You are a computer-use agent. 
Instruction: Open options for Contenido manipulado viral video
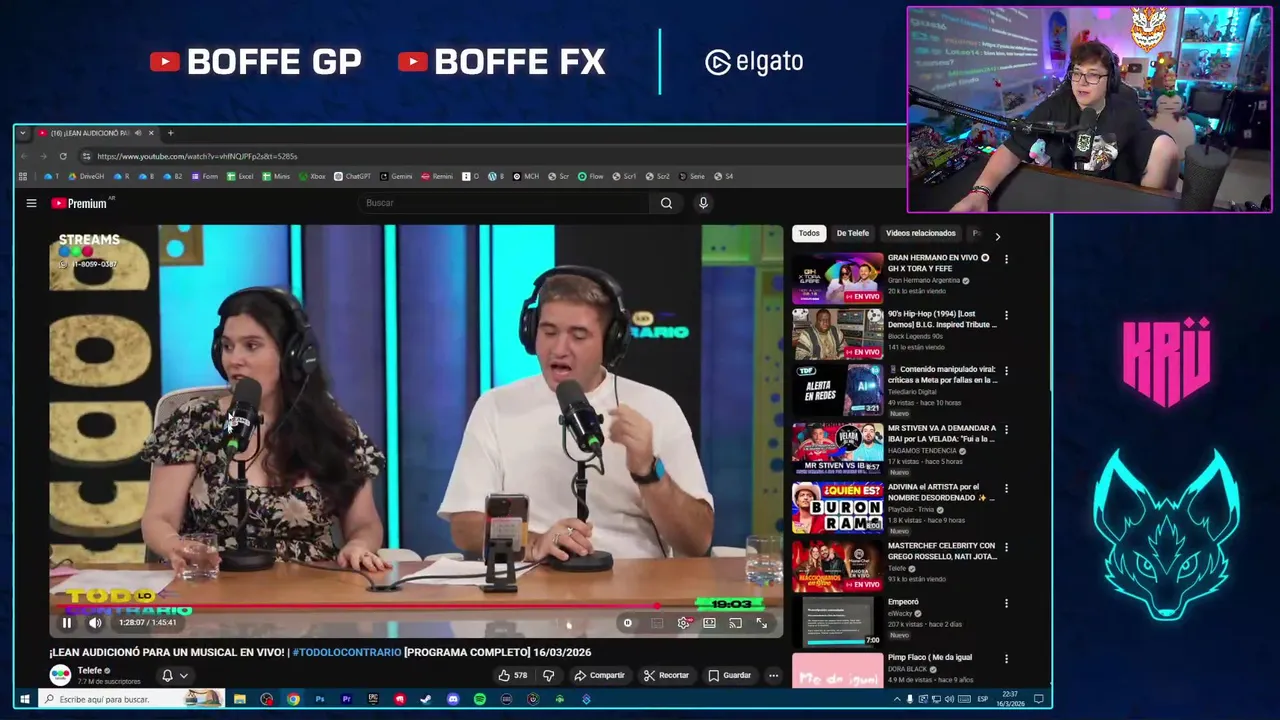pos(1006,371)
